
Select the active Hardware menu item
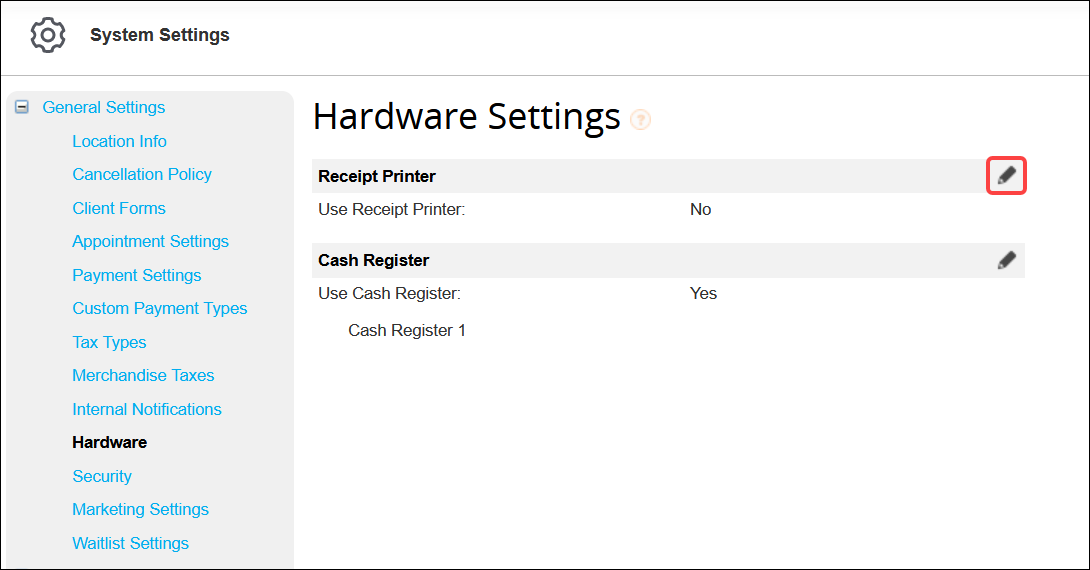[109, 442]
